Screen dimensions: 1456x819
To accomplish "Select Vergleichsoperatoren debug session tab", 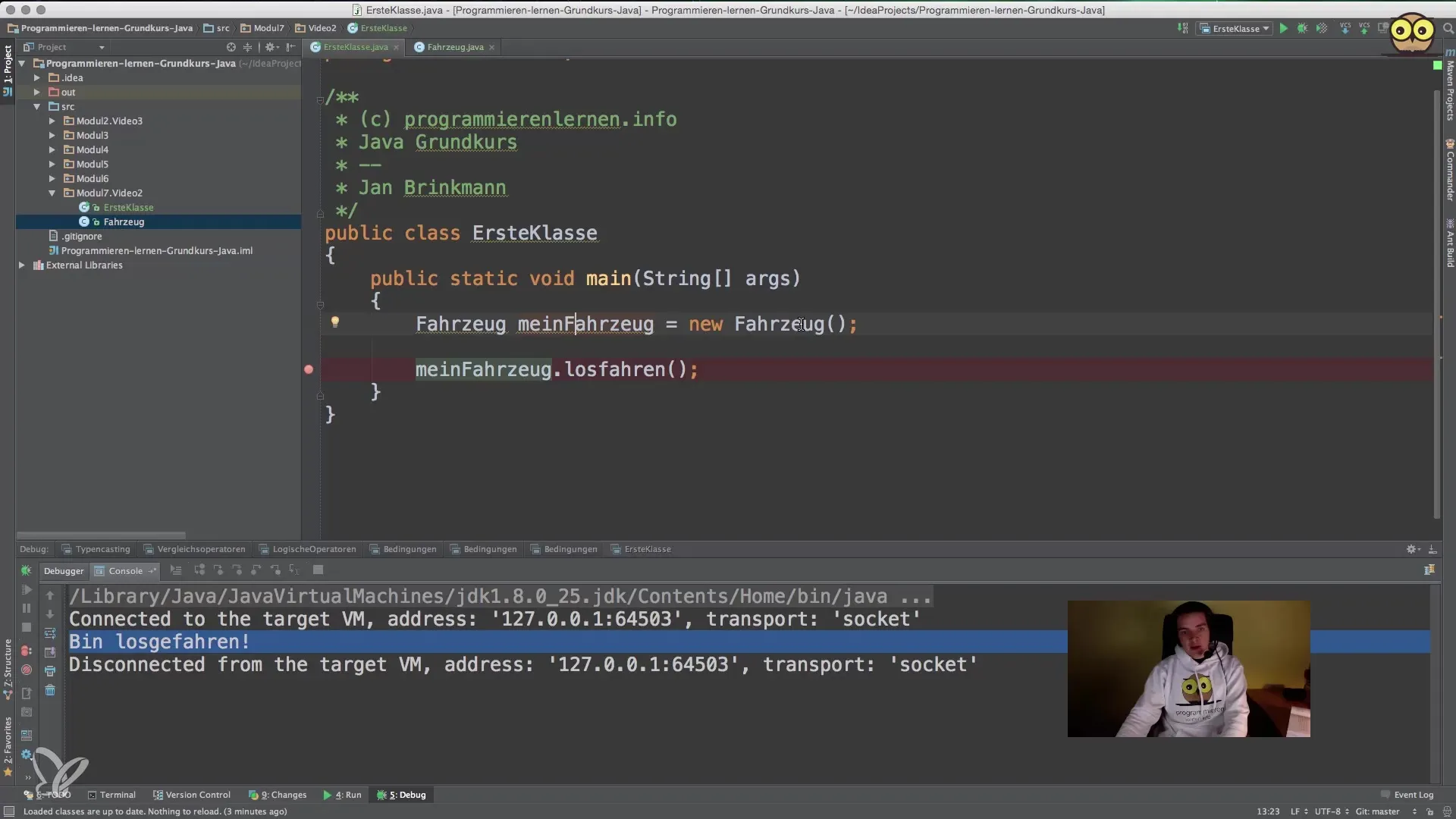I will pos(194,549).
